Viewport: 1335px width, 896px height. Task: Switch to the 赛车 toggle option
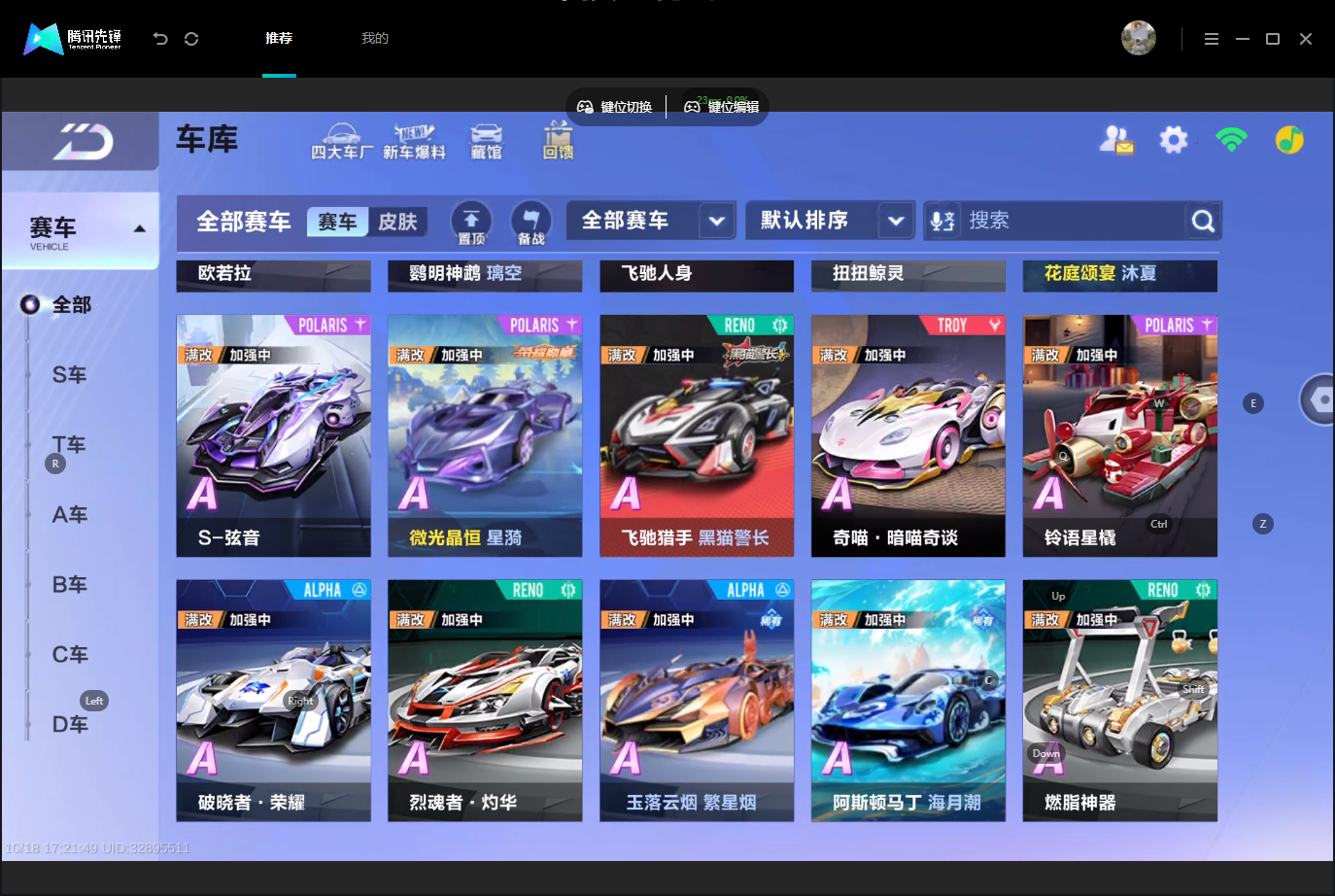[x=337, y=222]
